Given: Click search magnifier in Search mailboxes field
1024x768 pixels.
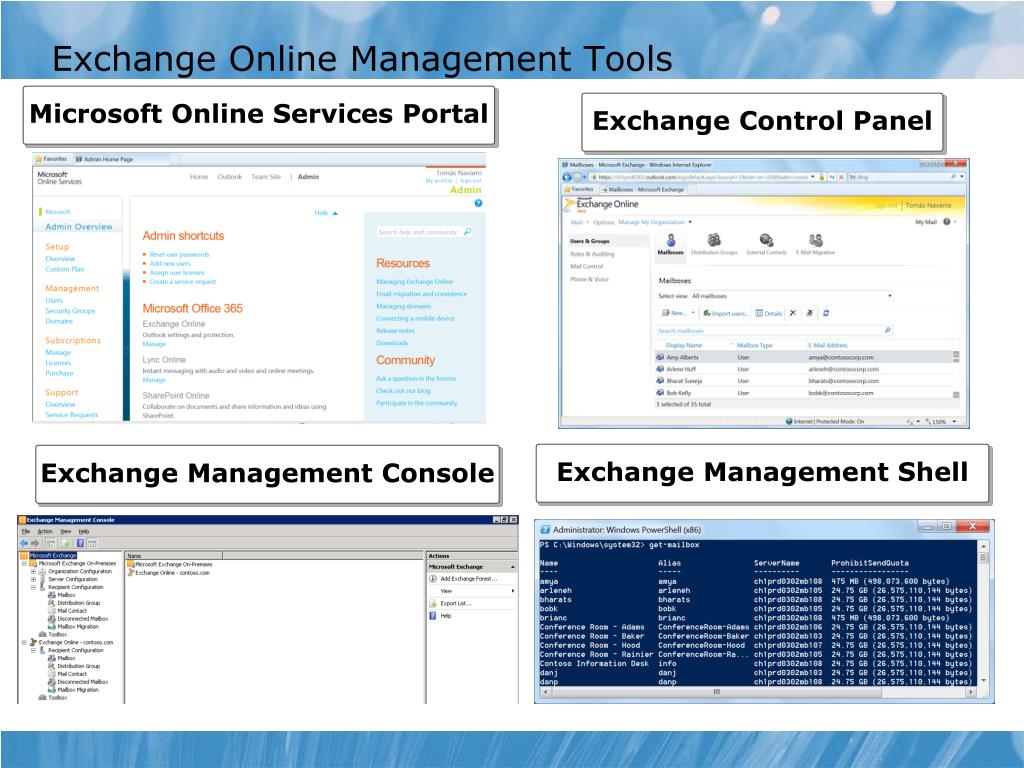Looking at the screenshot, I should (887, 330).
